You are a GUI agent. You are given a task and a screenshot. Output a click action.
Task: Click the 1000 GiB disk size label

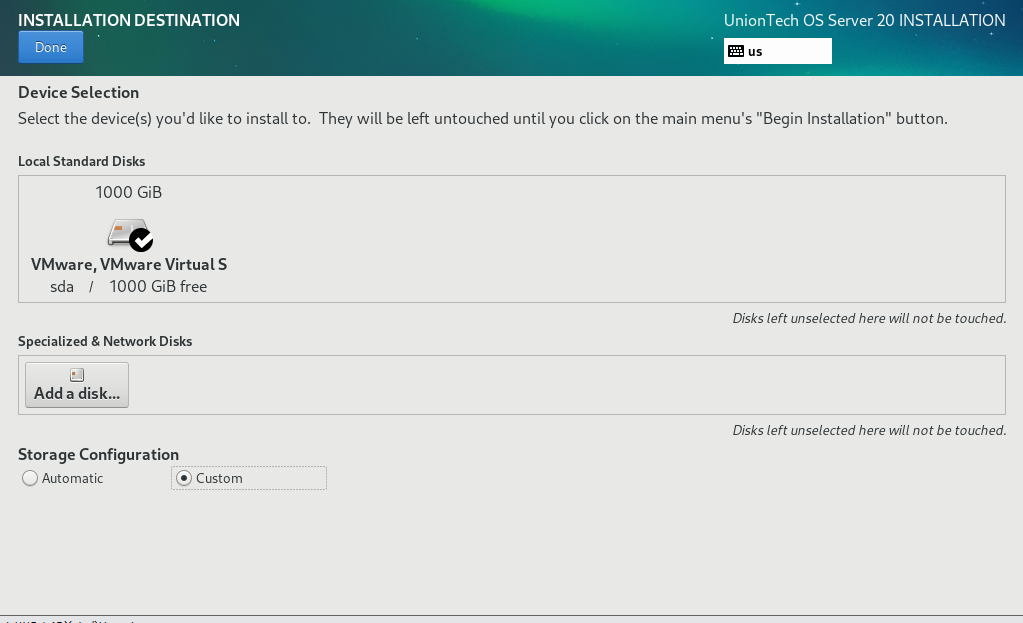pyautogui.click(x=129, y=192)
